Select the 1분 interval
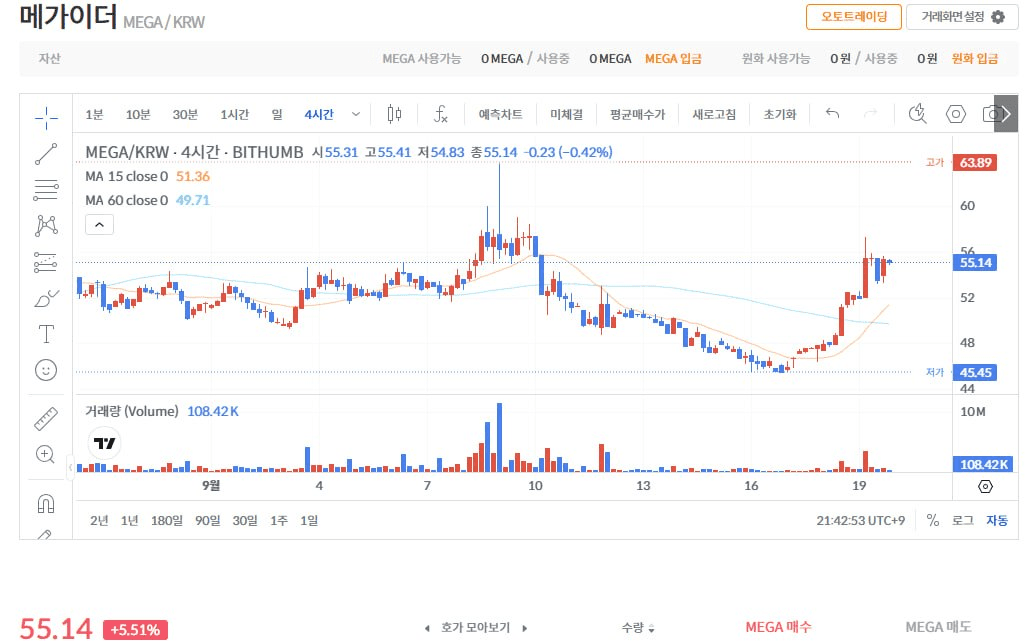 tap(94, 114)
